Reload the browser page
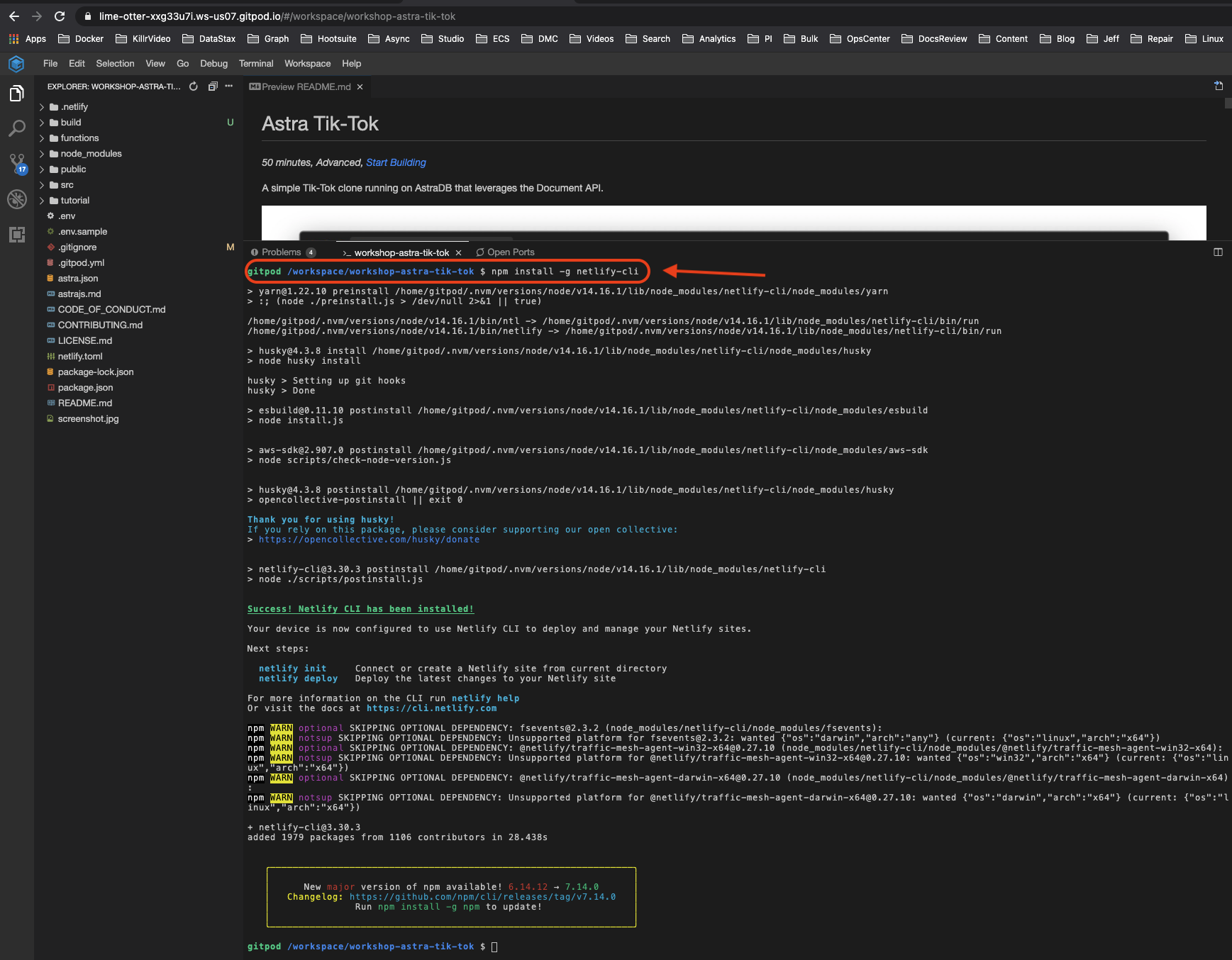Viewport: 1232px width, 960px height. [x=60, y=16]
